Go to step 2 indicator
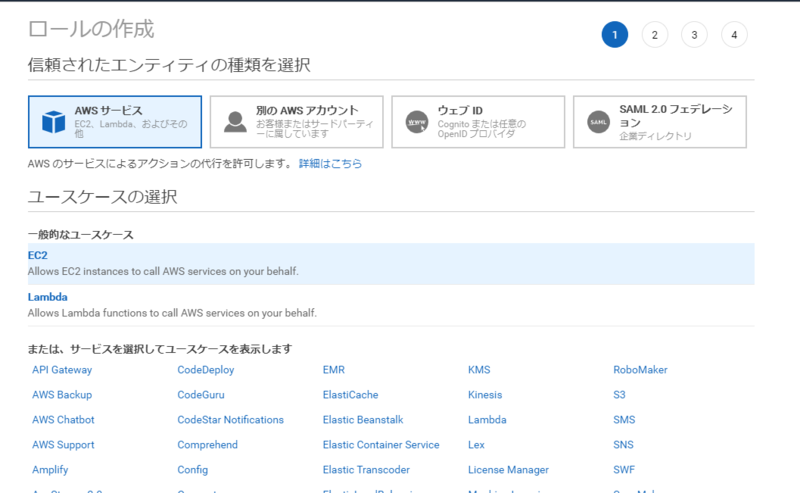Screen dimensions: 800x493 click(655, 35)
